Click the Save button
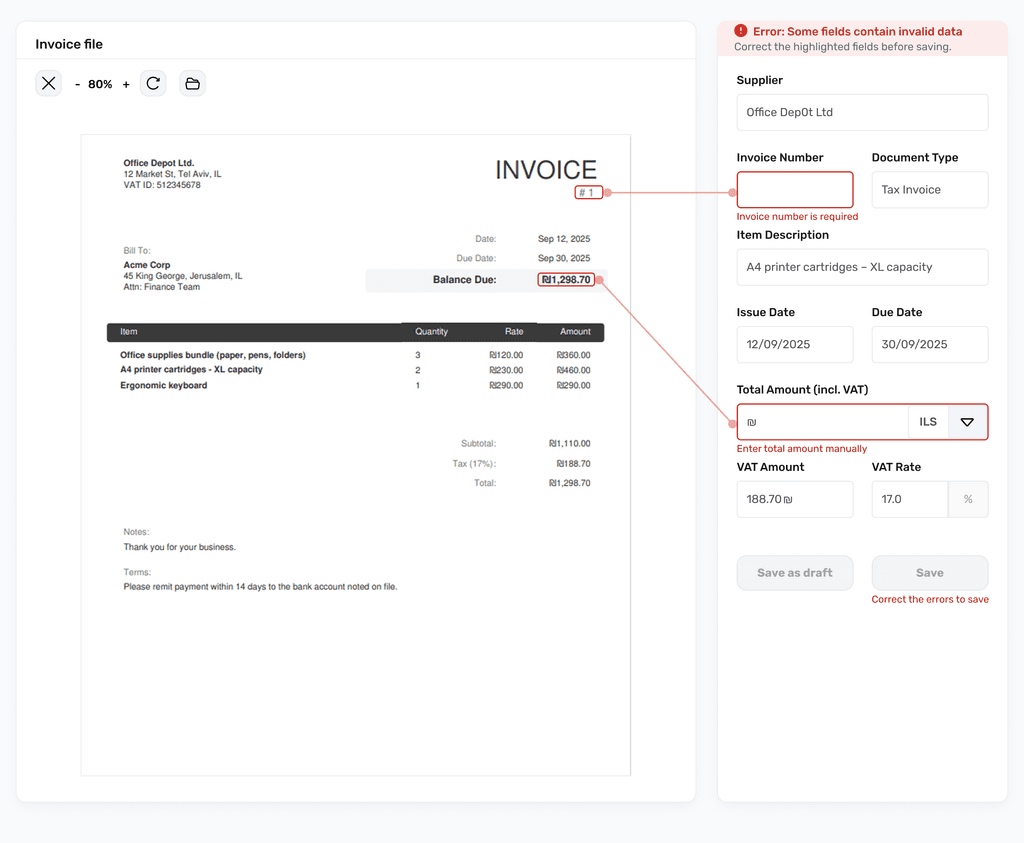The height and width of the screenshot is (843, 1024). click(929, 572)
